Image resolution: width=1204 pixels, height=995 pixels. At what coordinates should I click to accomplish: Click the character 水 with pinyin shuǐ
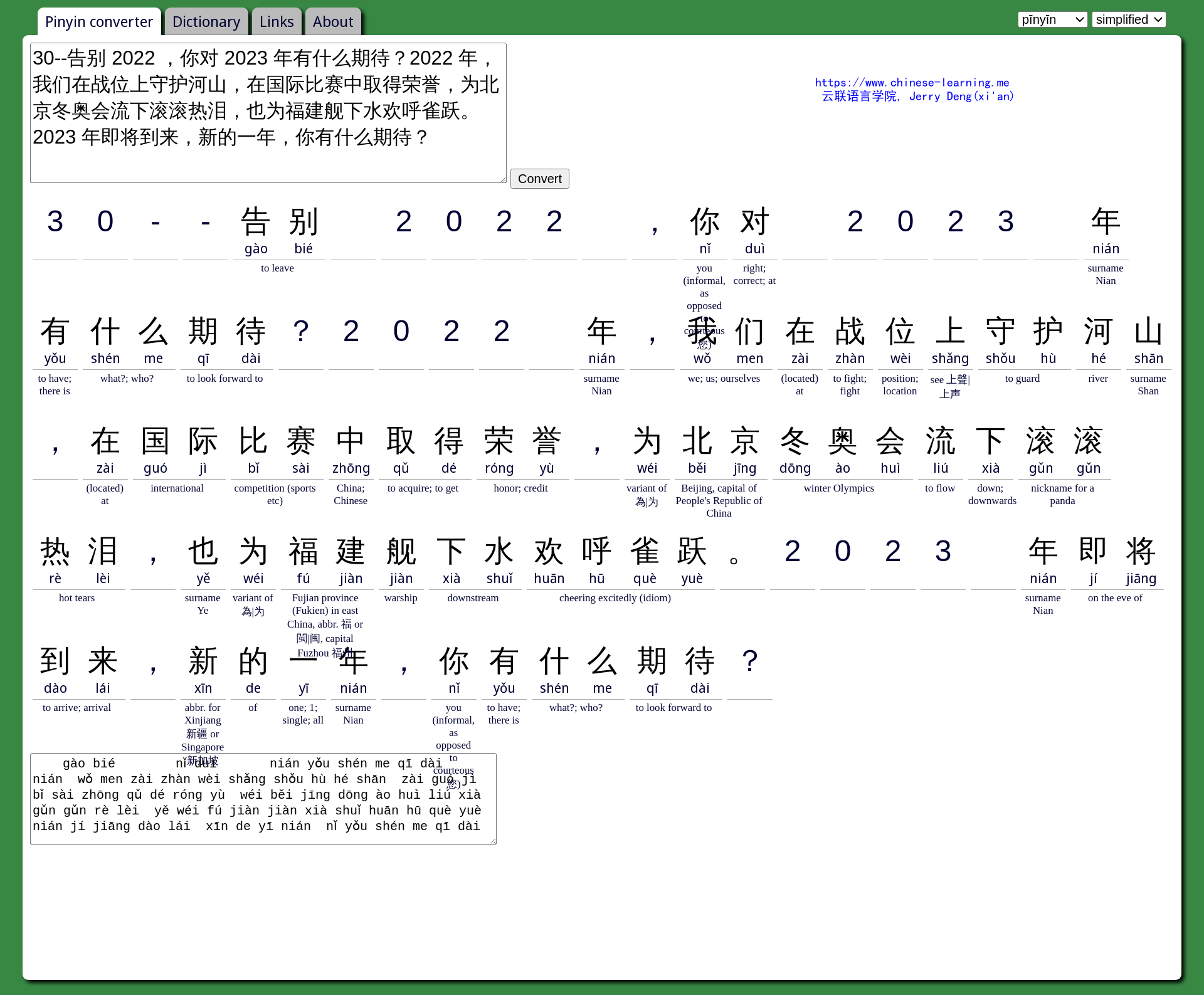499,551
